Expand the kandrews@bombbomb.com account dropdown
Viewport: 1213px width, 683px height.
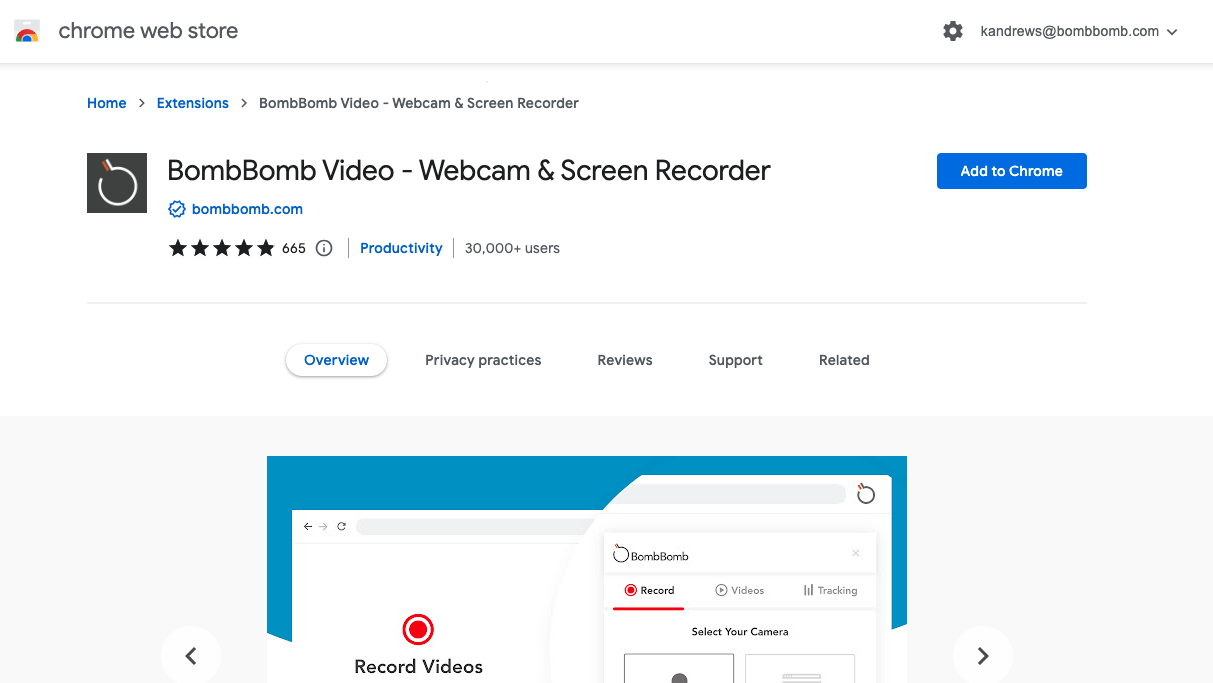coord(1079,31)
